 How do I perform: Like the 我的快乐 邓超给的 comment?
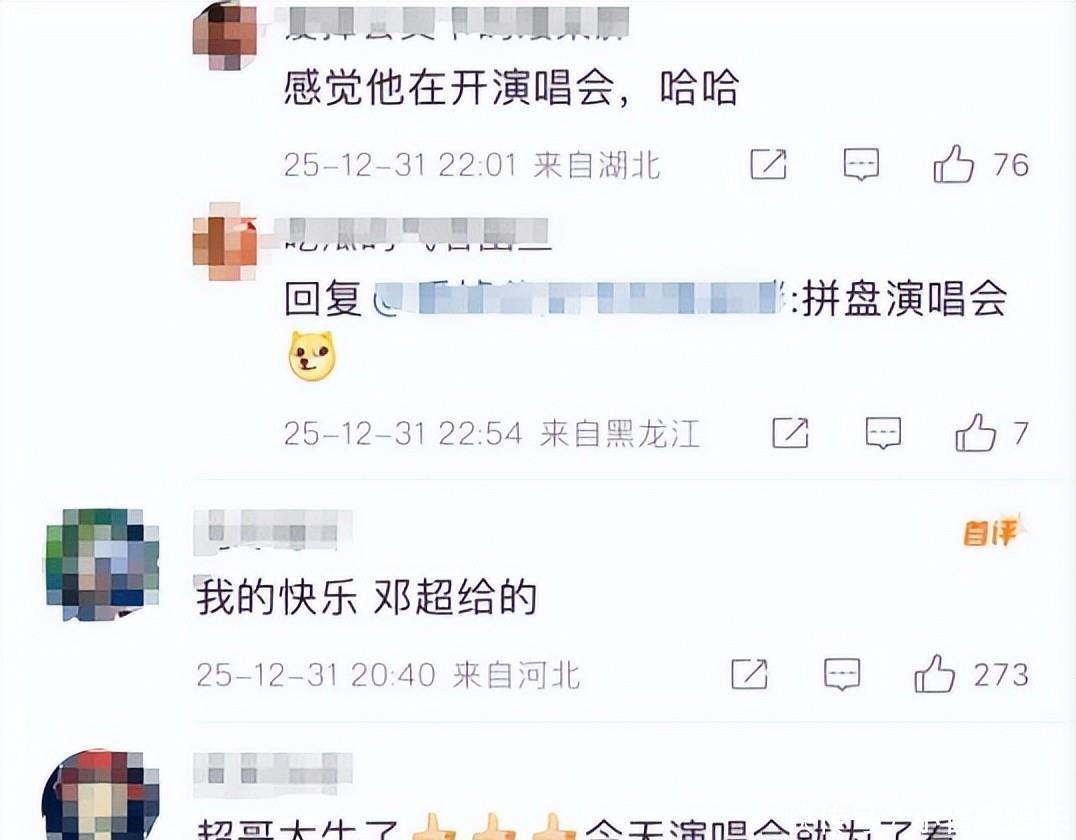point(934,673)
